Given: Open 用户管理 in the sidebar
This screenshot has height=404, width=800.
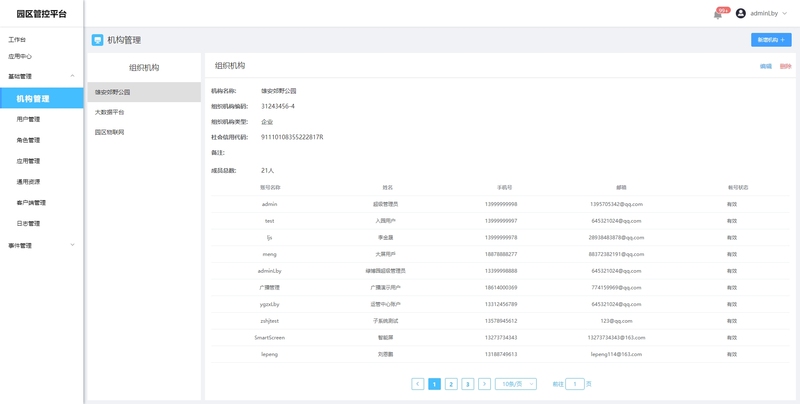Looking at the screenshot, I should pyautogui.click(x=29, y=119).
